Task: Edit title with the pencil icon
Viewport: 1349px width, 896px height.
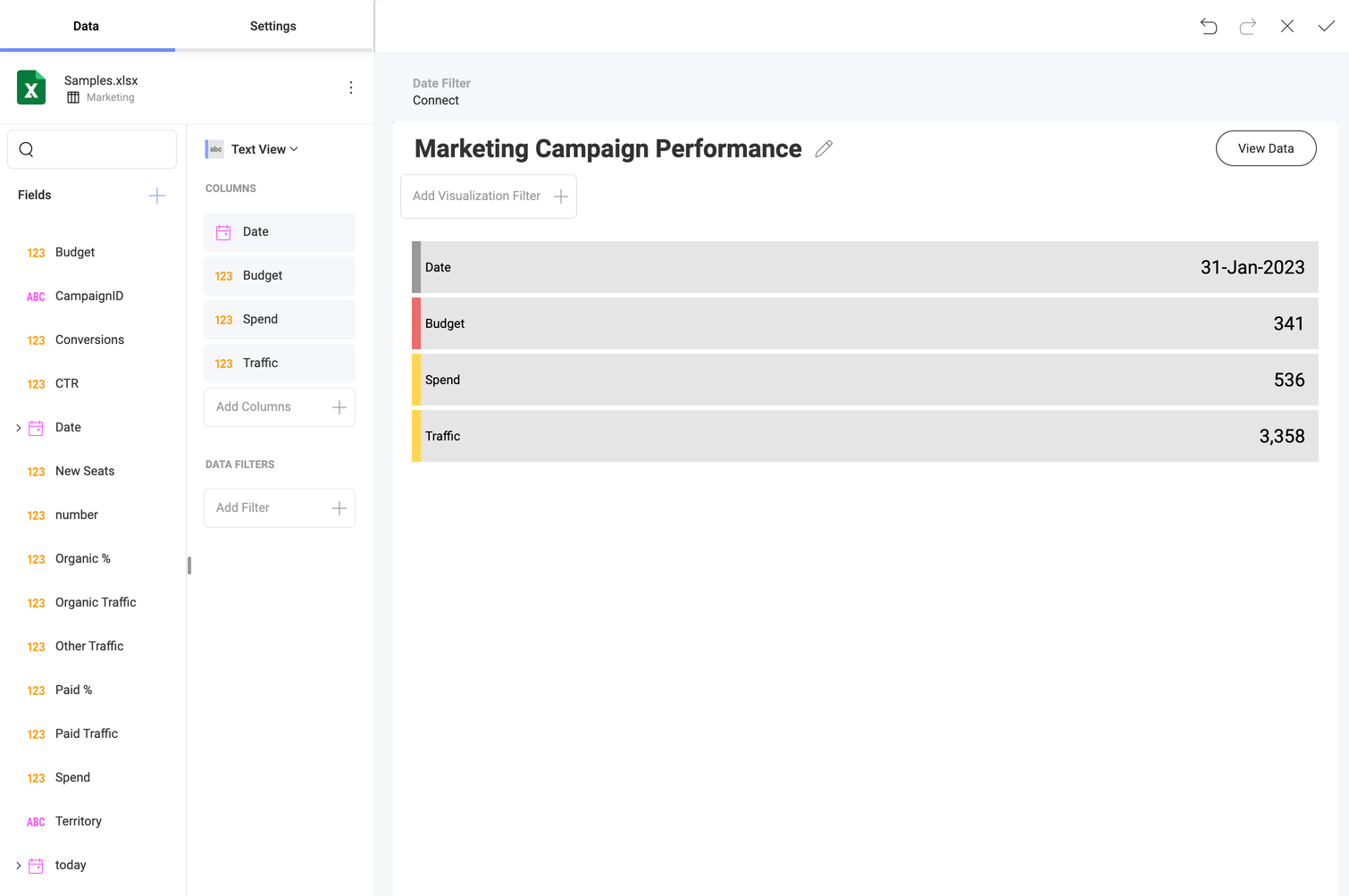Action: tap(824, 149)
